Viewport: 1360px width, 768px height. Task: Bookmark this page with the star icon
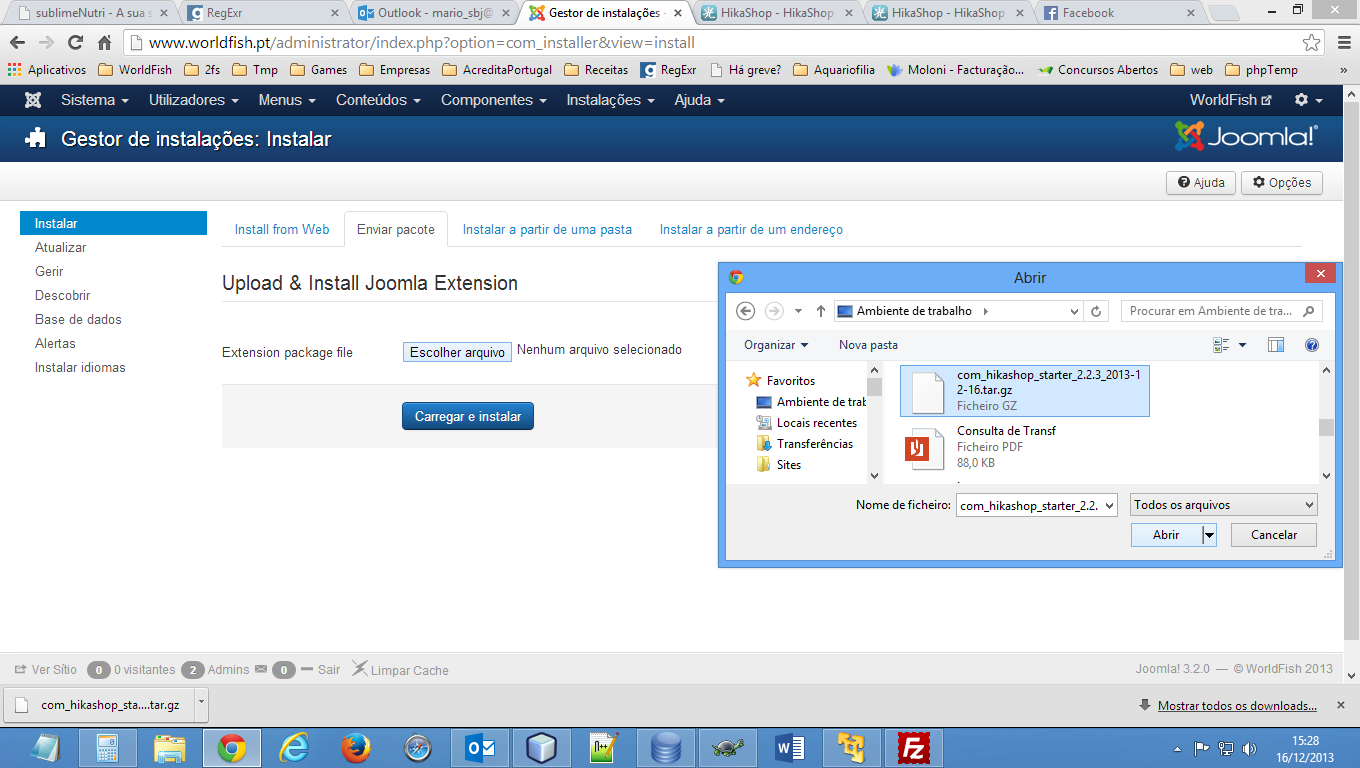click(1311, 43)
